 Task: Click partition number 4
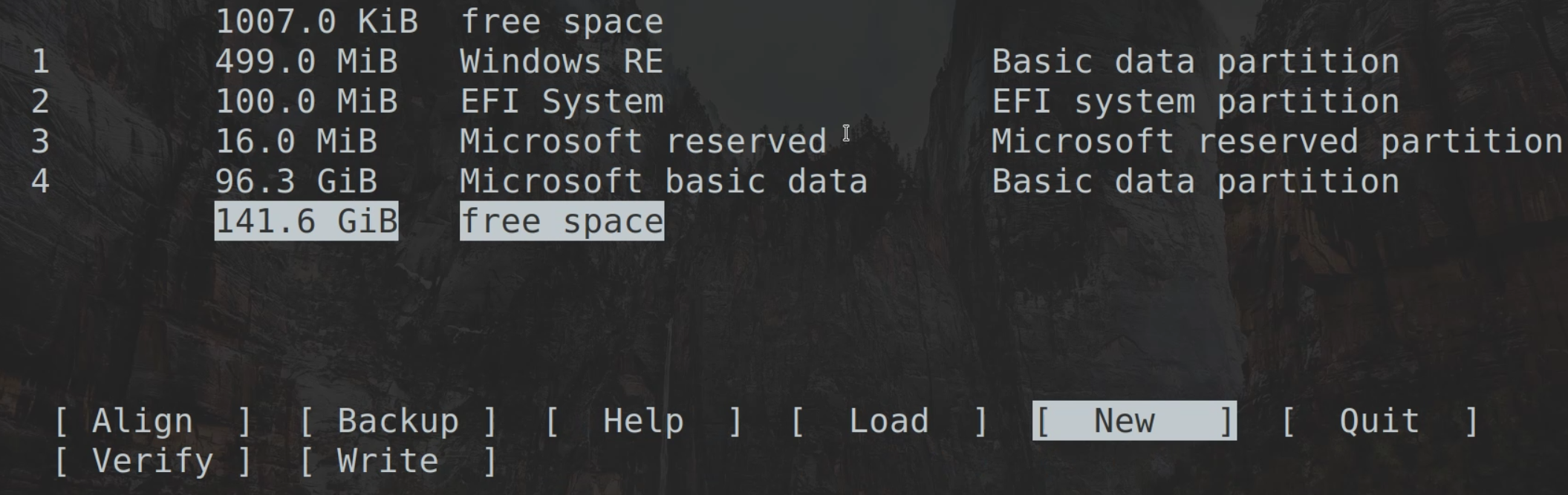coord(41,182)
